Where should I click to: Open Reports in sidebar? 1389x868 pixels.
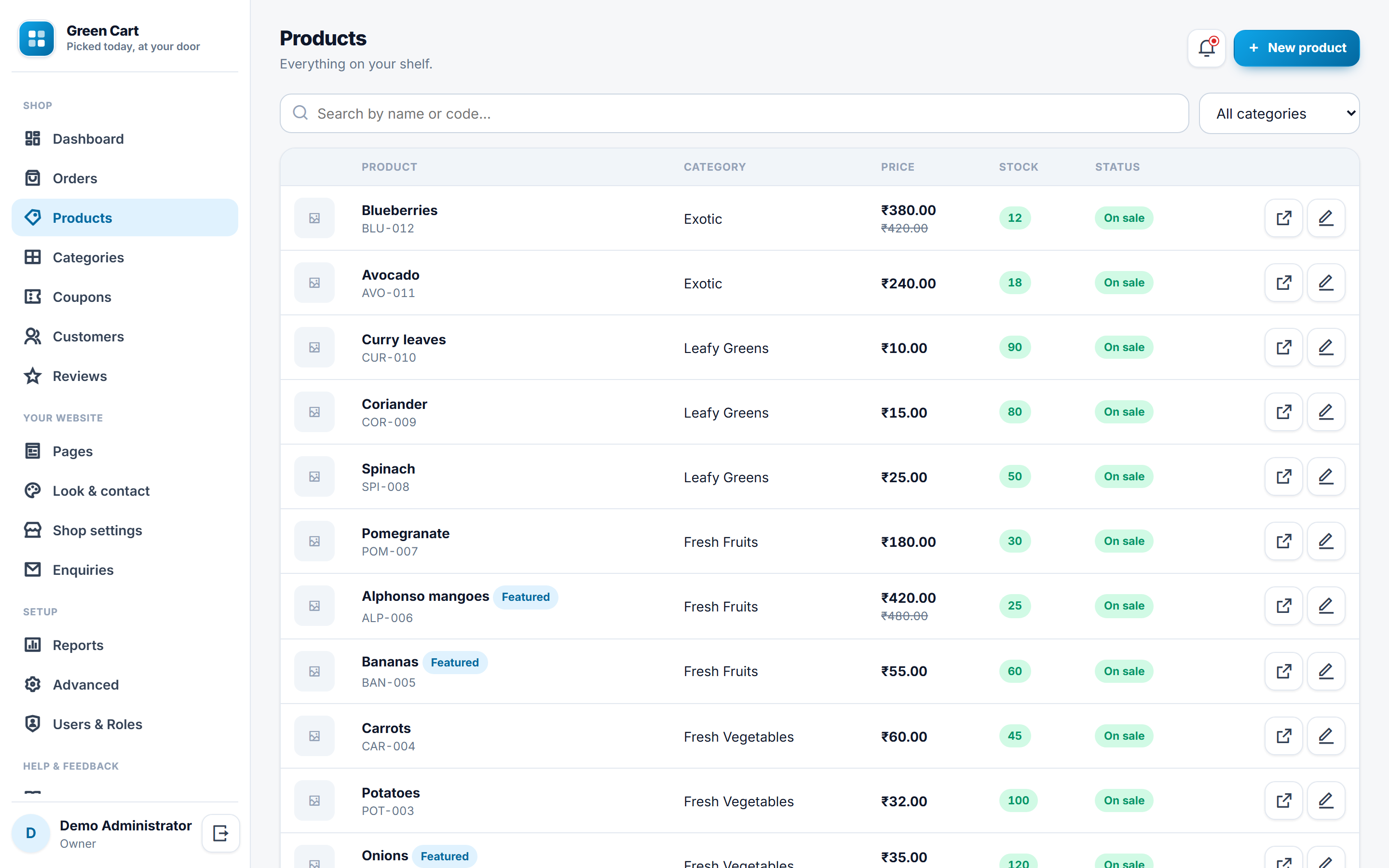click(x=124, y=645)
